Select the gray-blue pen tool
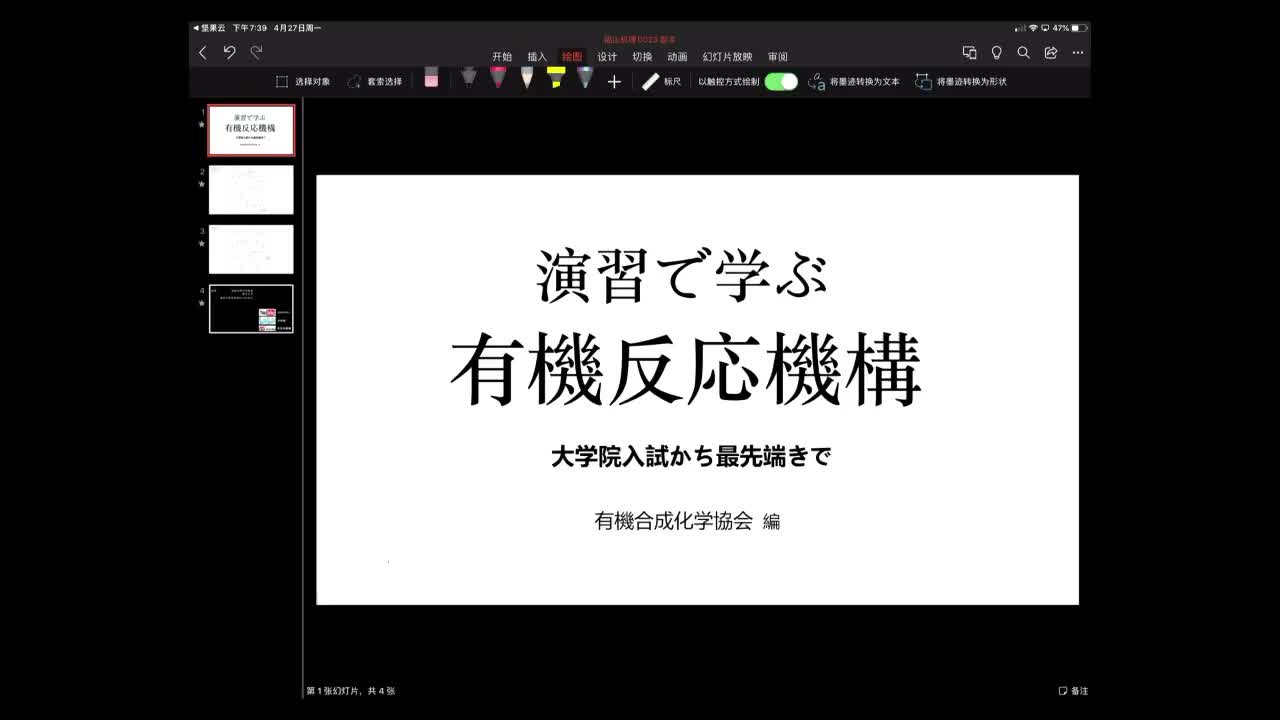This screenshot has height=720, width=1280. tap(585, 78)
